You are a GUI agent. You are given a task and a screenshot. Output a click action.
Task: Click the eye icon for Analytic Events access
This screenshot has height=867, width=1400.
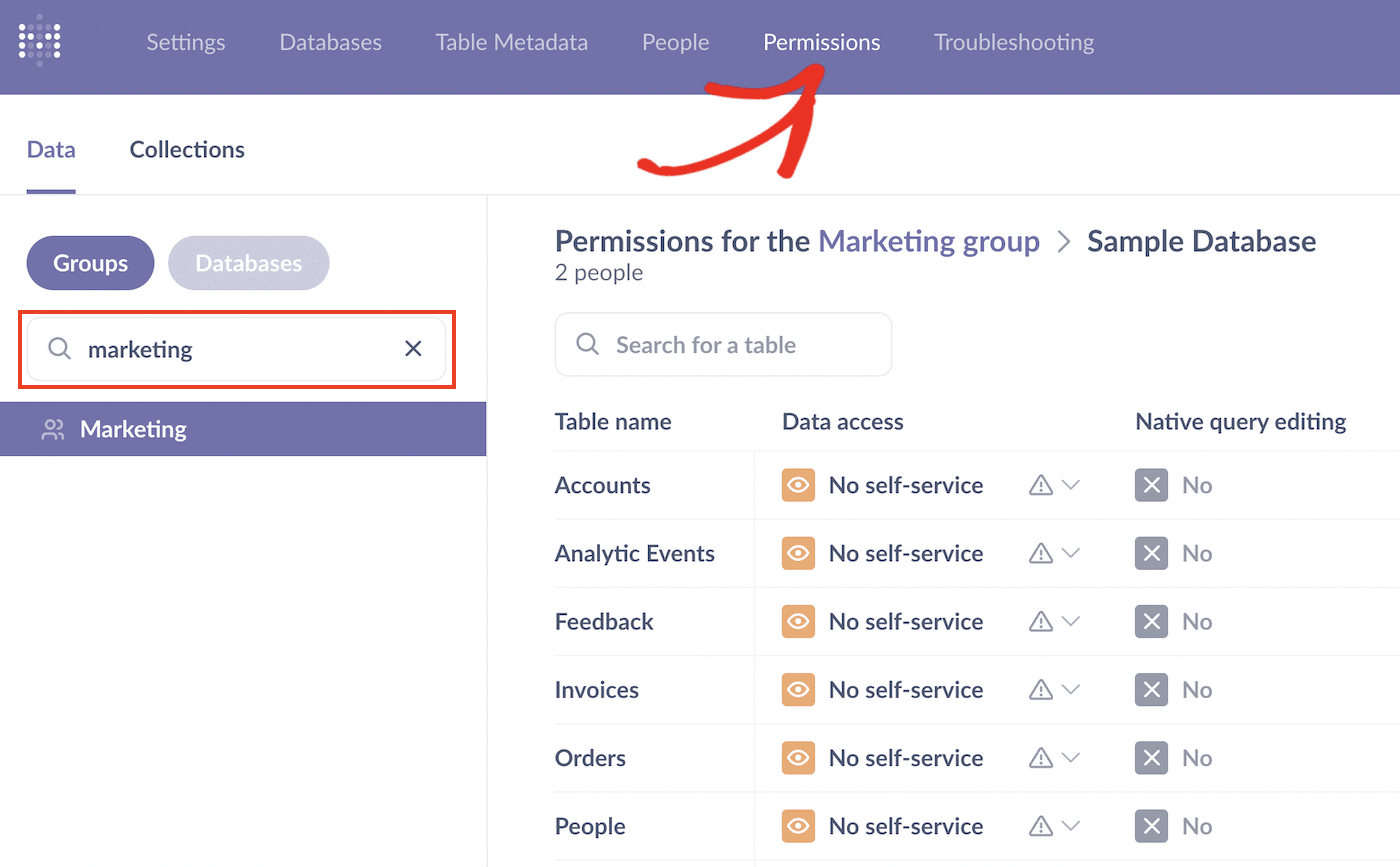[x=798, y=553]
